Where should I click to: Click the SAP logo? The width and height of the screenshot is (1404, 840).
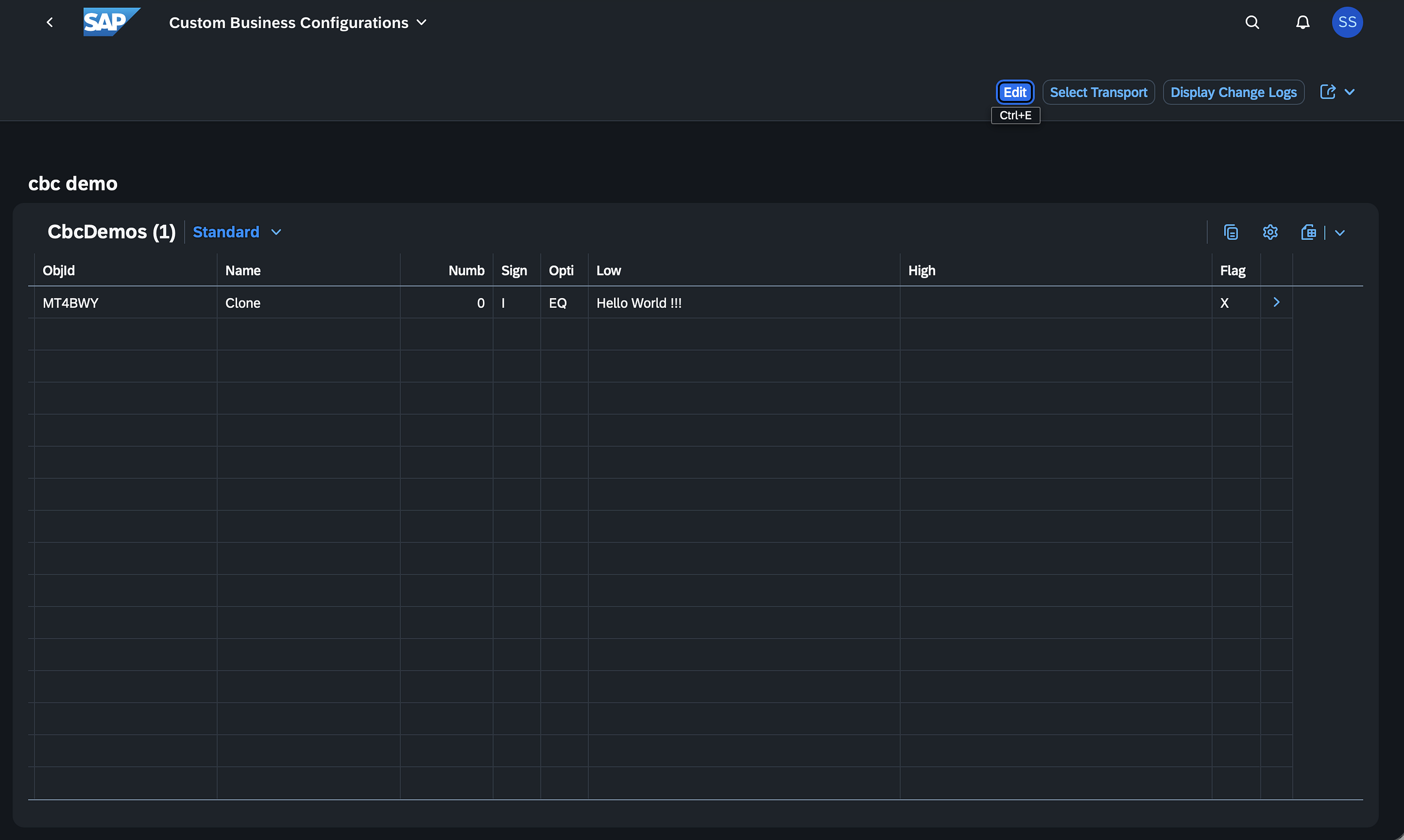click(112, 22)
